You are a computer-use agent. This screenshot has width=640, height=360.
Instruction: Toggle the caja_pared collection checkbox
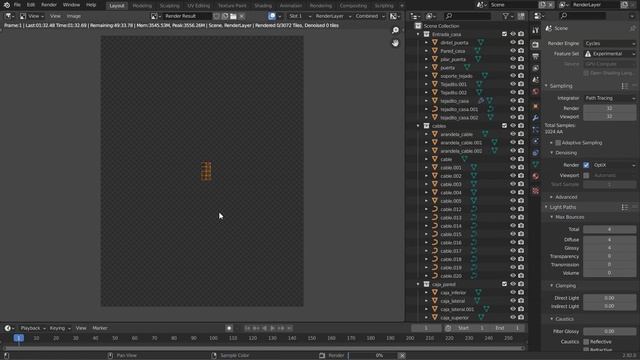pyautogui.click(x=504, y=284)
